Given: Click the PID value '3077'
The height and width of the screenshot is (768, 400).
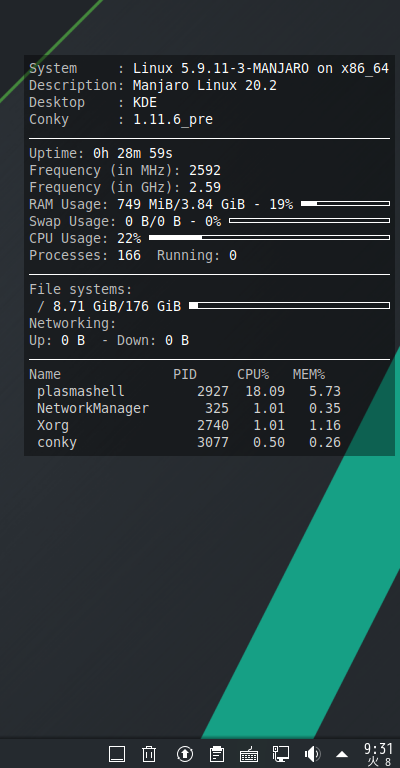Looking at the screenshot, I should click(x=213, y=442).
